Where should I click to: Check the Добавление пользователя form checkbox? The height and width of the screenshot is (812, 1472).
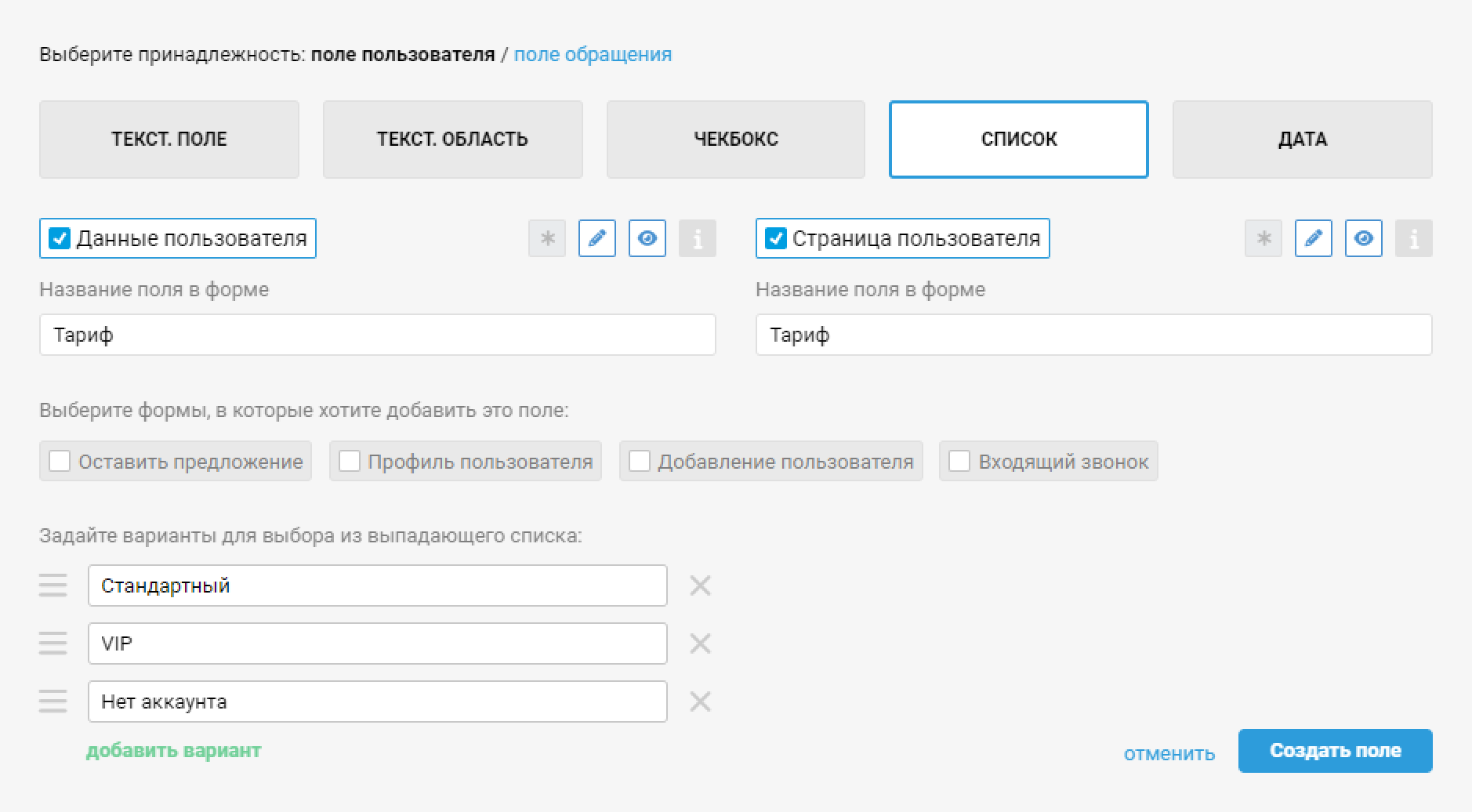(640, 461)
